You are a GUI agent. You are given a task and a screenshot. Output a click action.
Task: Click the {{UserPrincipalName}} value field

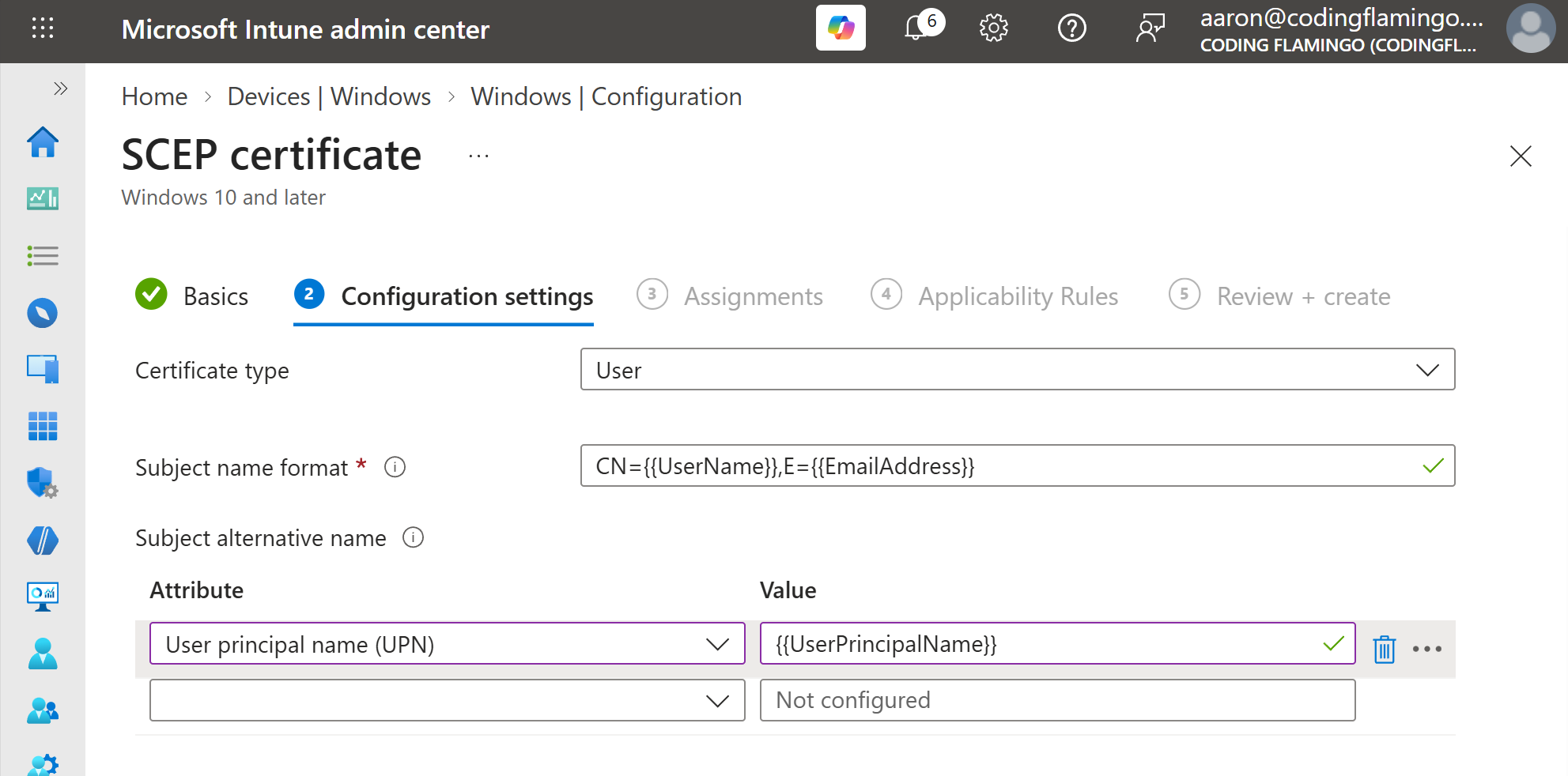1057,643
